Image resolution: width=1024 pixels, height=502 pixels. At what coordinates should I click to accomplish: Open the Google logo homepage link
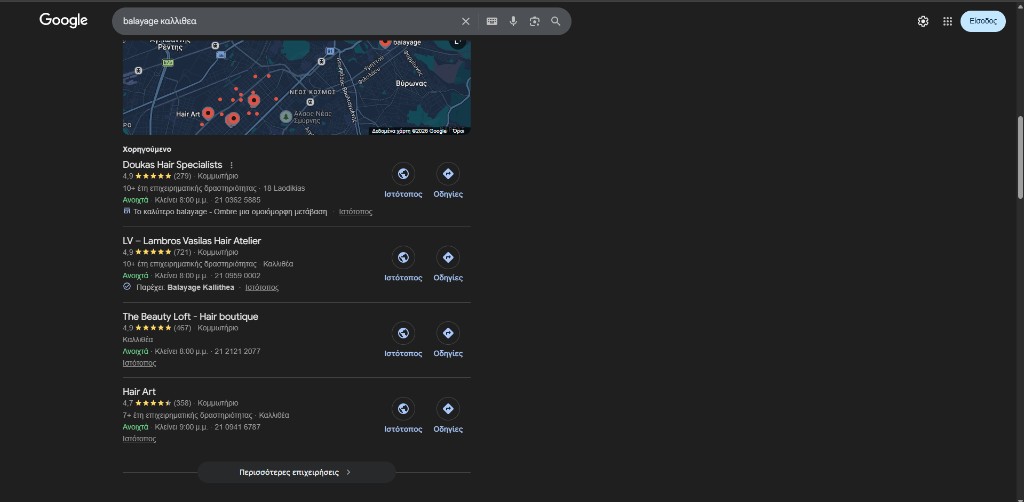click(x=63, y=20)
